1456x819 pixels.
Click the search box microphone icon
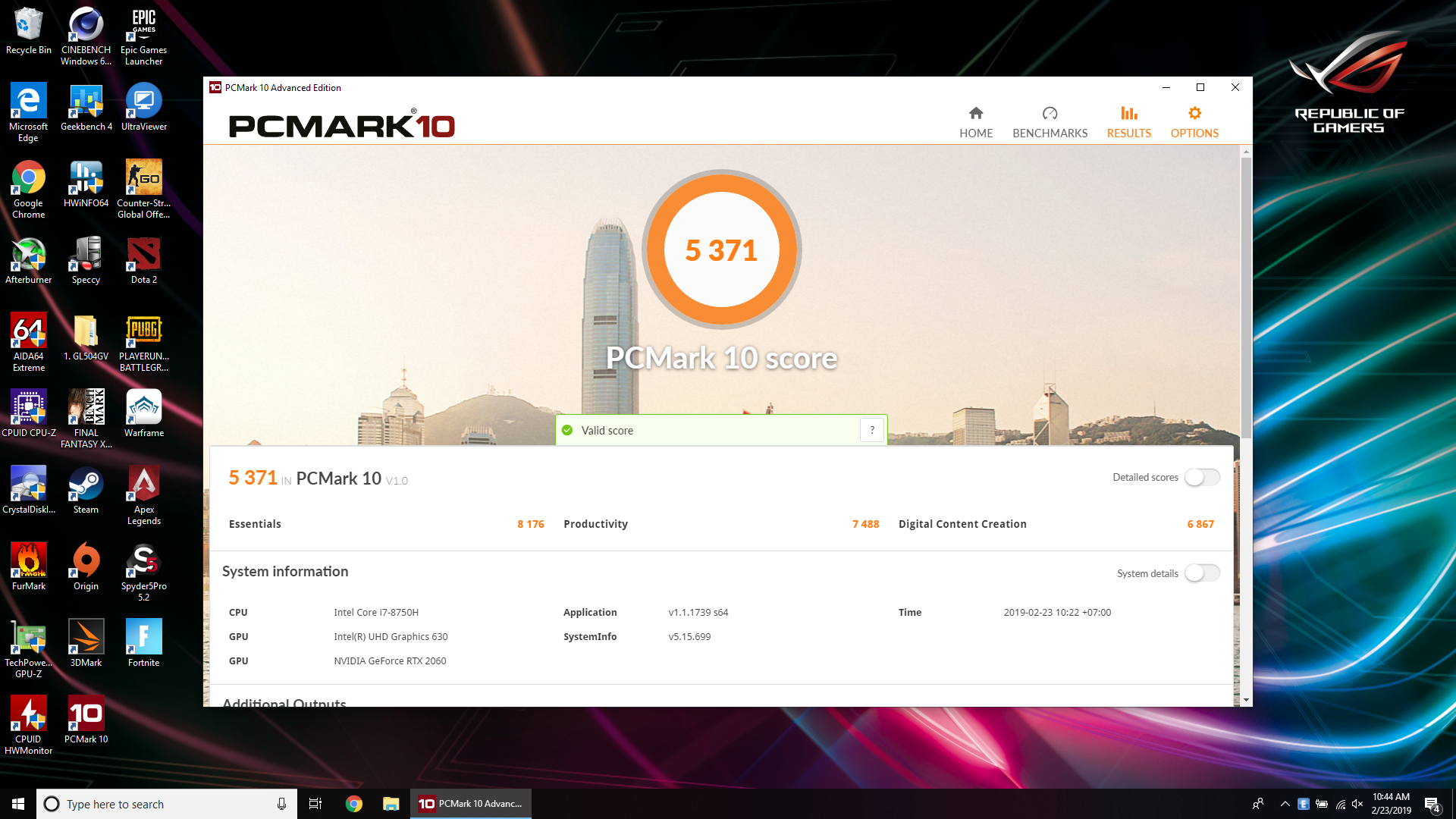[281, 804]
